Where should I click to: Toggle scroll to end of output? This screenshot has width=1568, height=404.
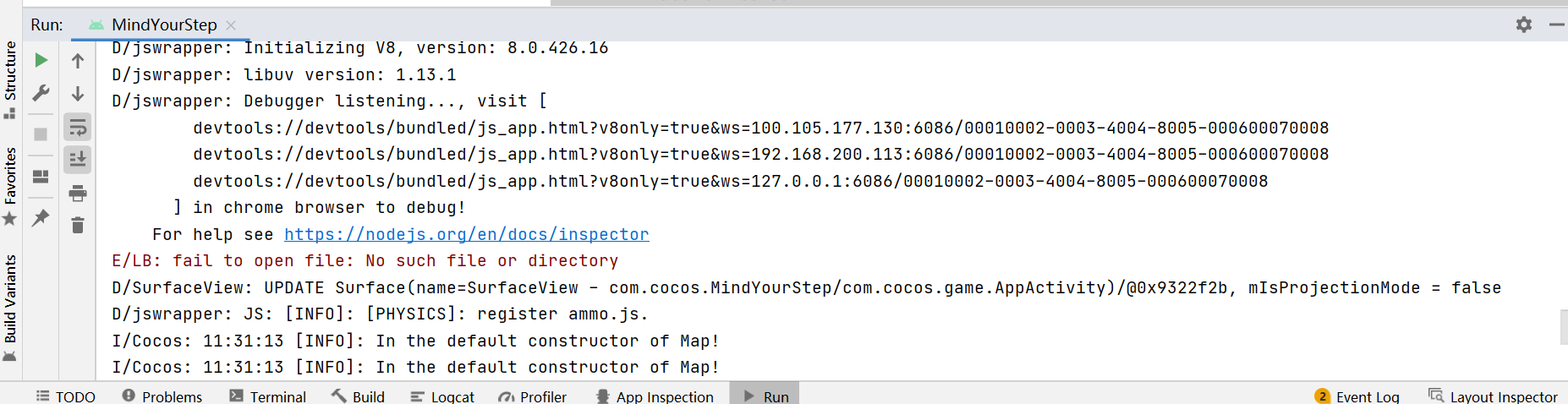[x=78, y=160]
